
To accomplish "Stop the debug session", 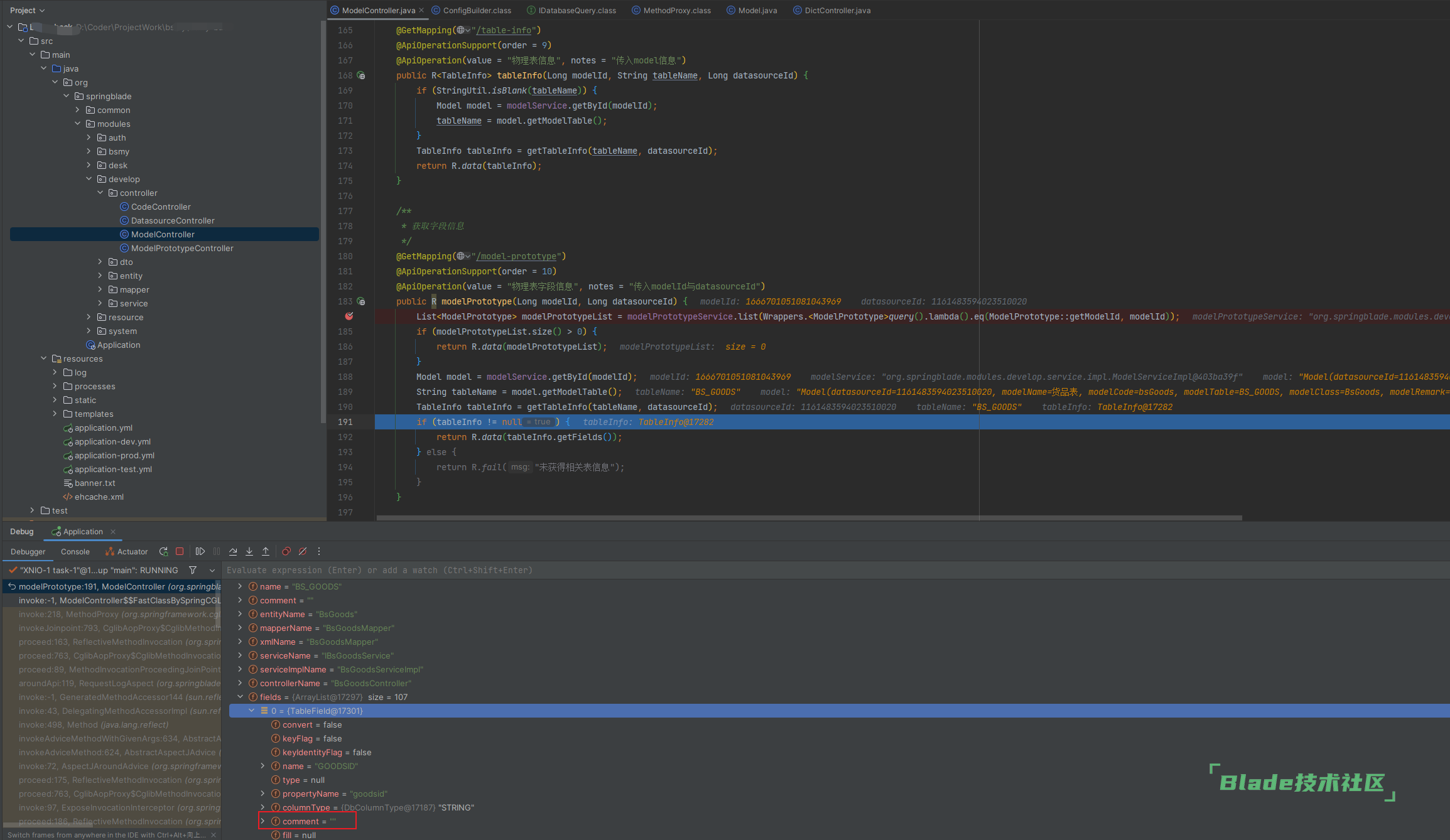I will [180, 551].
